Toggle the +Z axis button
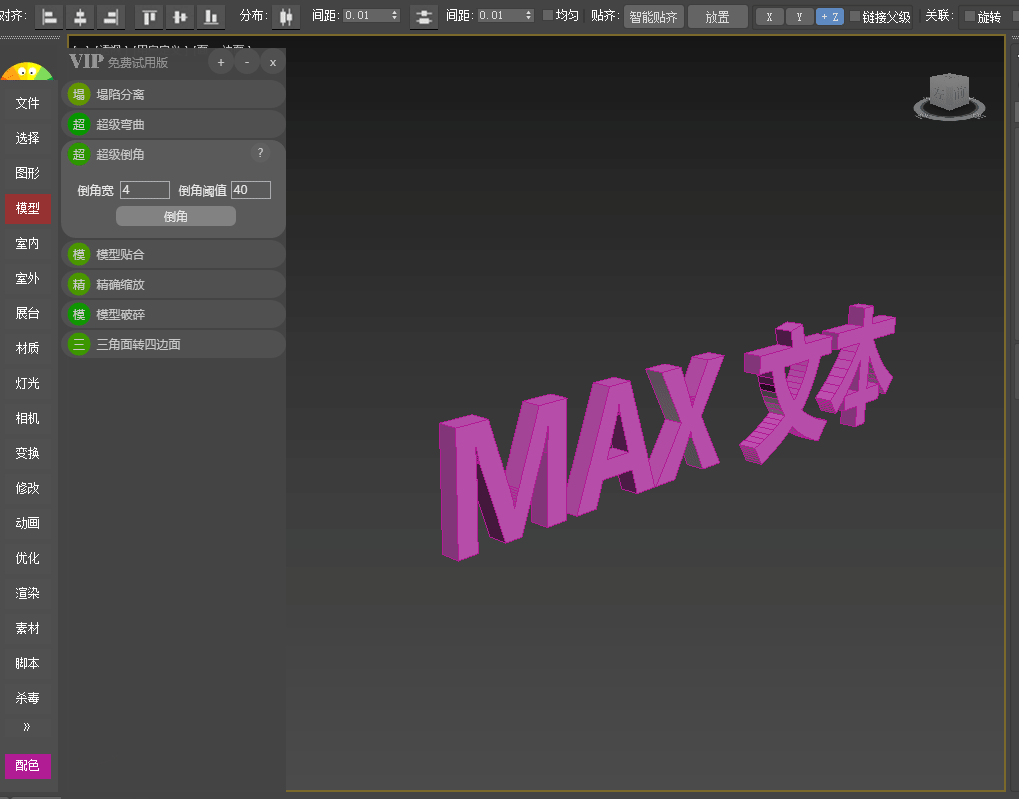1019x799 pixels. click(x=829, y=16)
